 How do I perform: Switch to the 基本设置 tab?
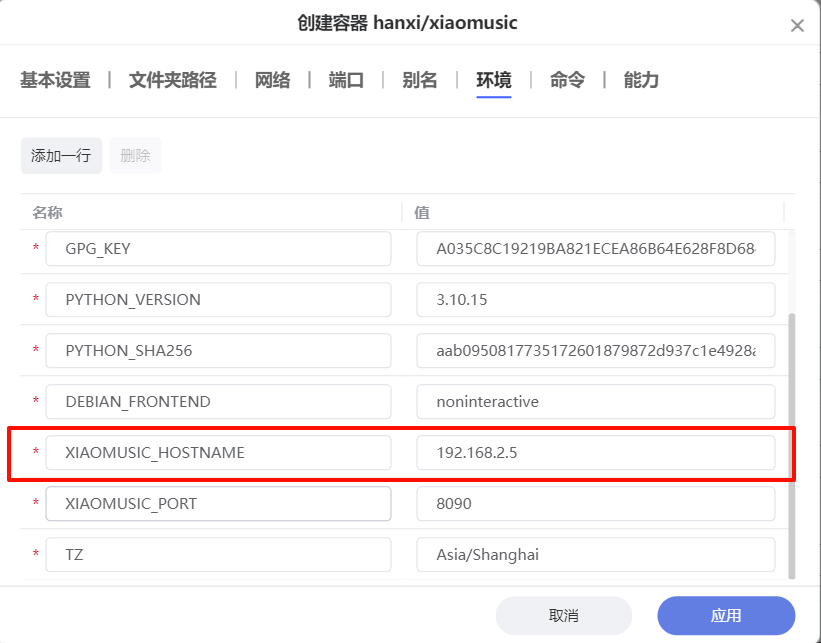[55, 80]
